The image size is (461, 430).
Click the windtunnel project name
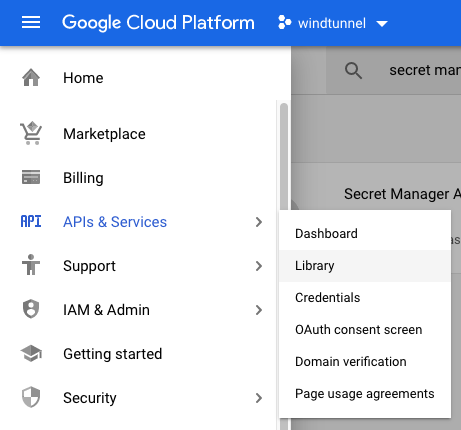pyautogui.click(x=332, y=23)
